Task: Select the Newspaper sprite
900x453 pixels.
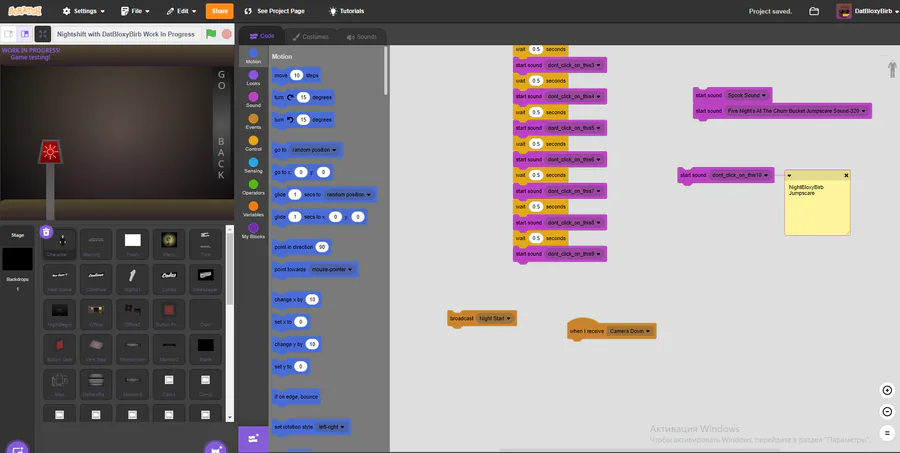Action: [x=205, y=279]
